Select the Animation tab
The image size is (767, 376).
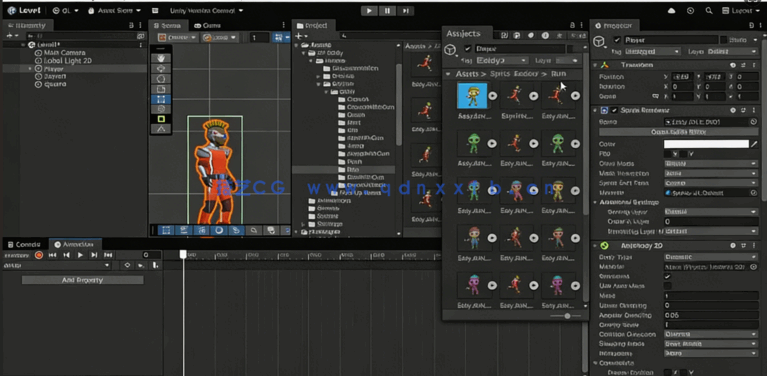(75, 244)
